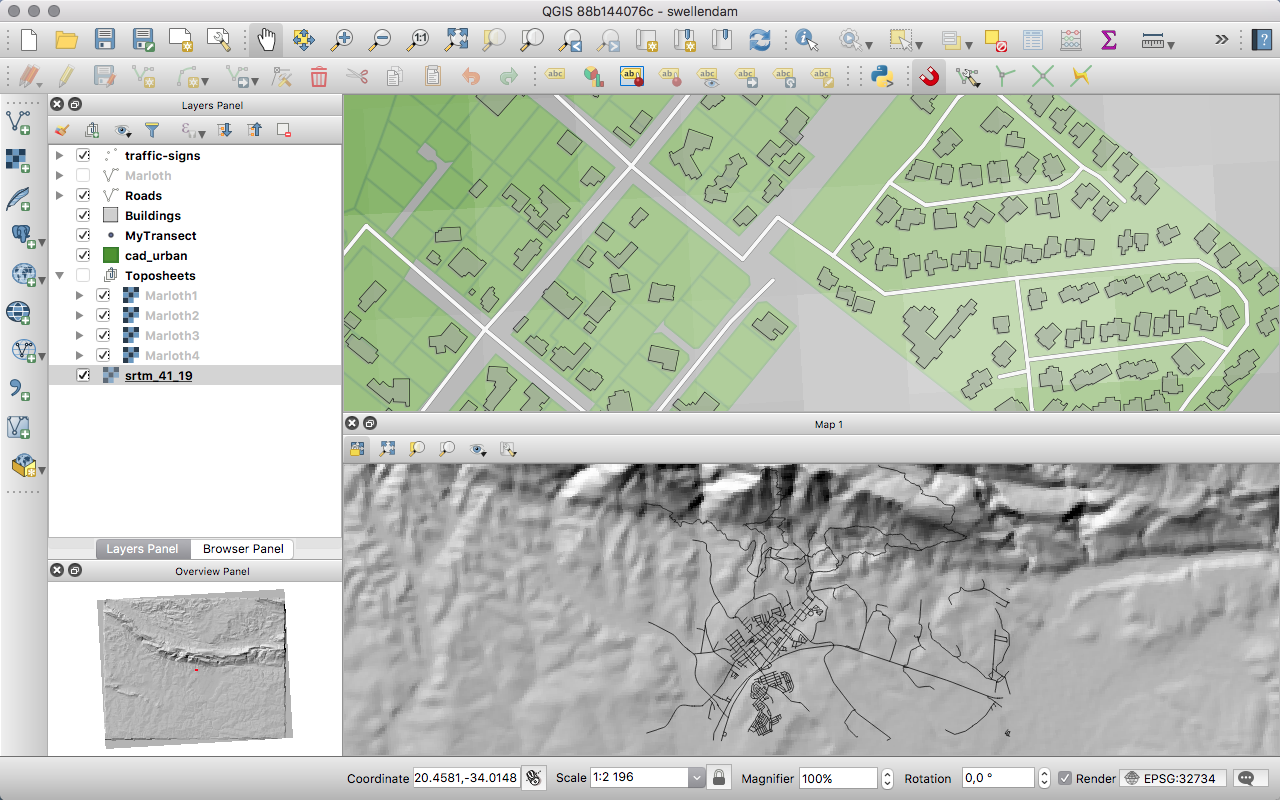Click the coordinate extents toggle icon
1280x800 pixels.
point(534,778)
